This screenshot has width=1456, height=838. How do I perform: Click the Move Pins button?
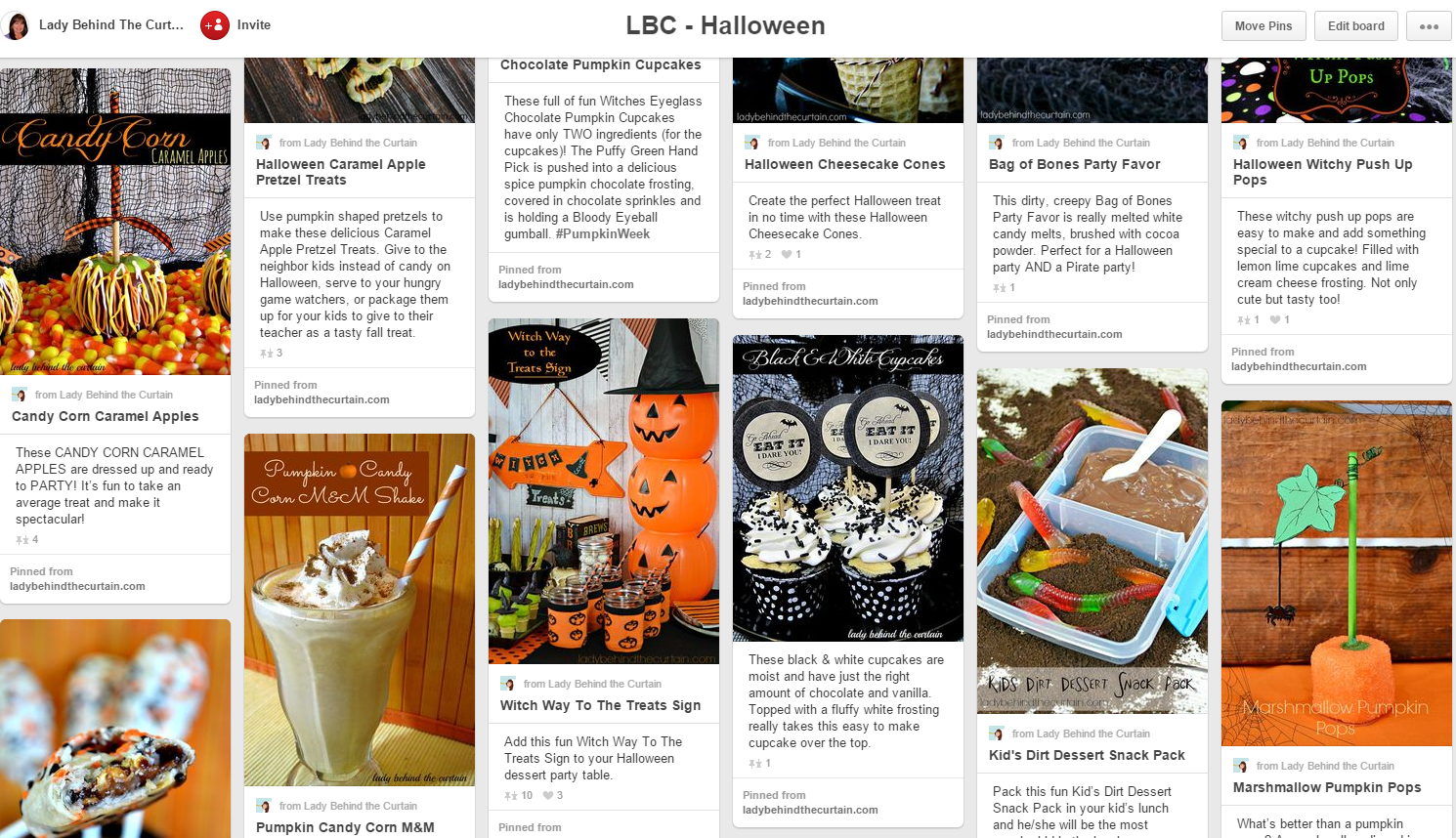point(1263,26)
